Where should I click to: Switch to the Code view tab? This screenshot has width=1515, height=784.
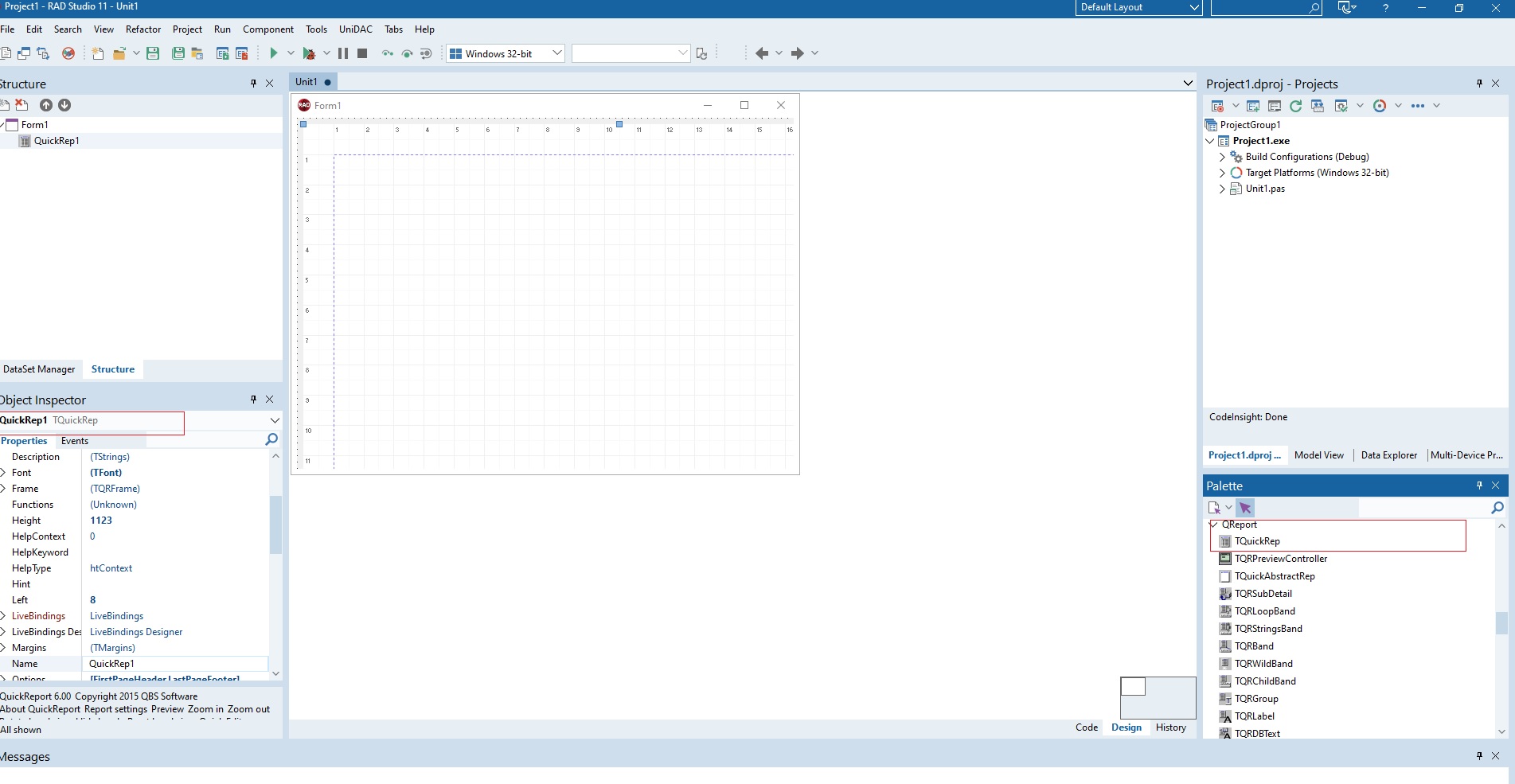coord(1087,727)
